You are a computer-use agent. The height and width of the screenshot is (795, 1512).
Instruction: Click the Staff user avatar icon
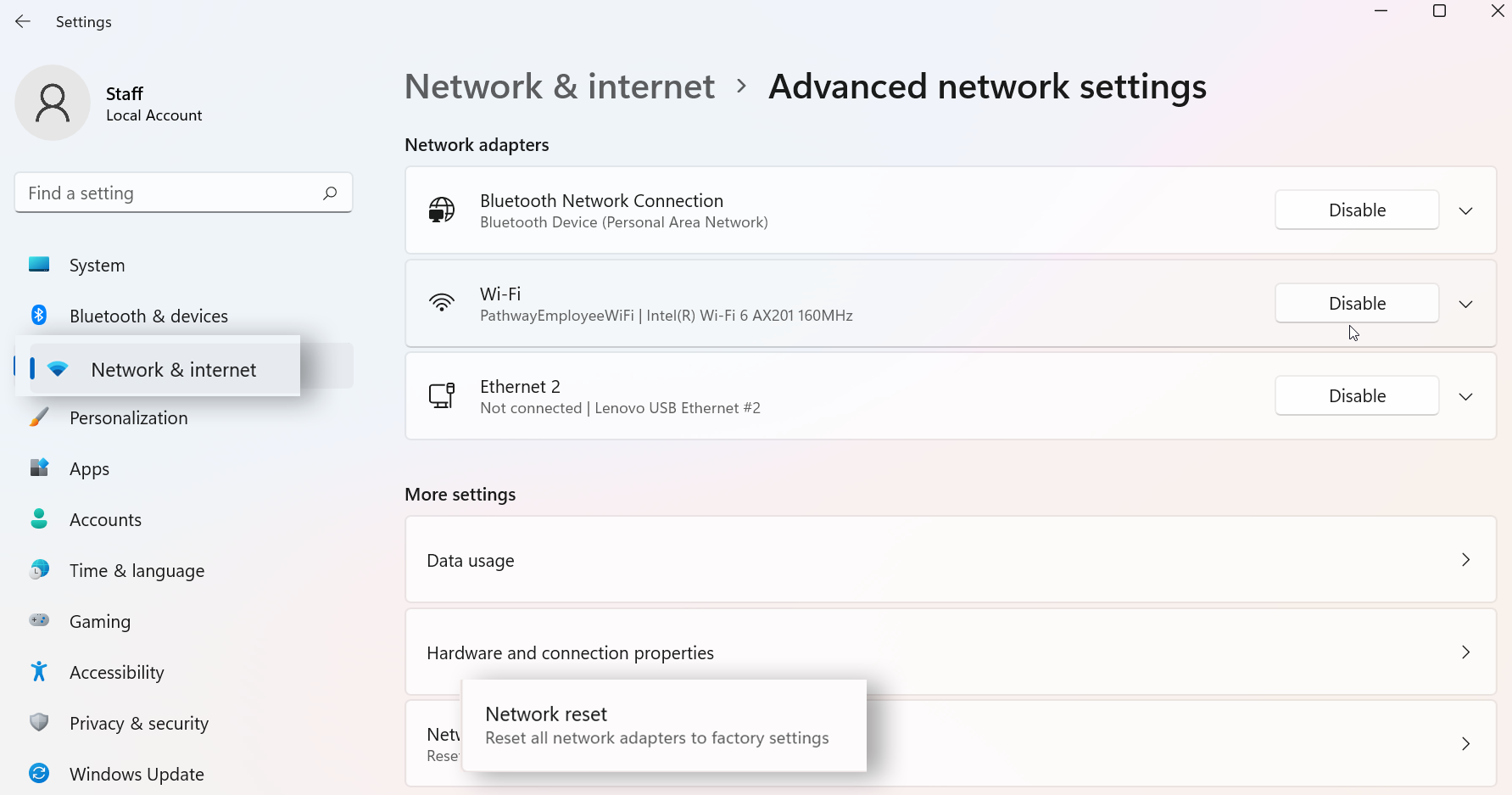pos(53,103)
